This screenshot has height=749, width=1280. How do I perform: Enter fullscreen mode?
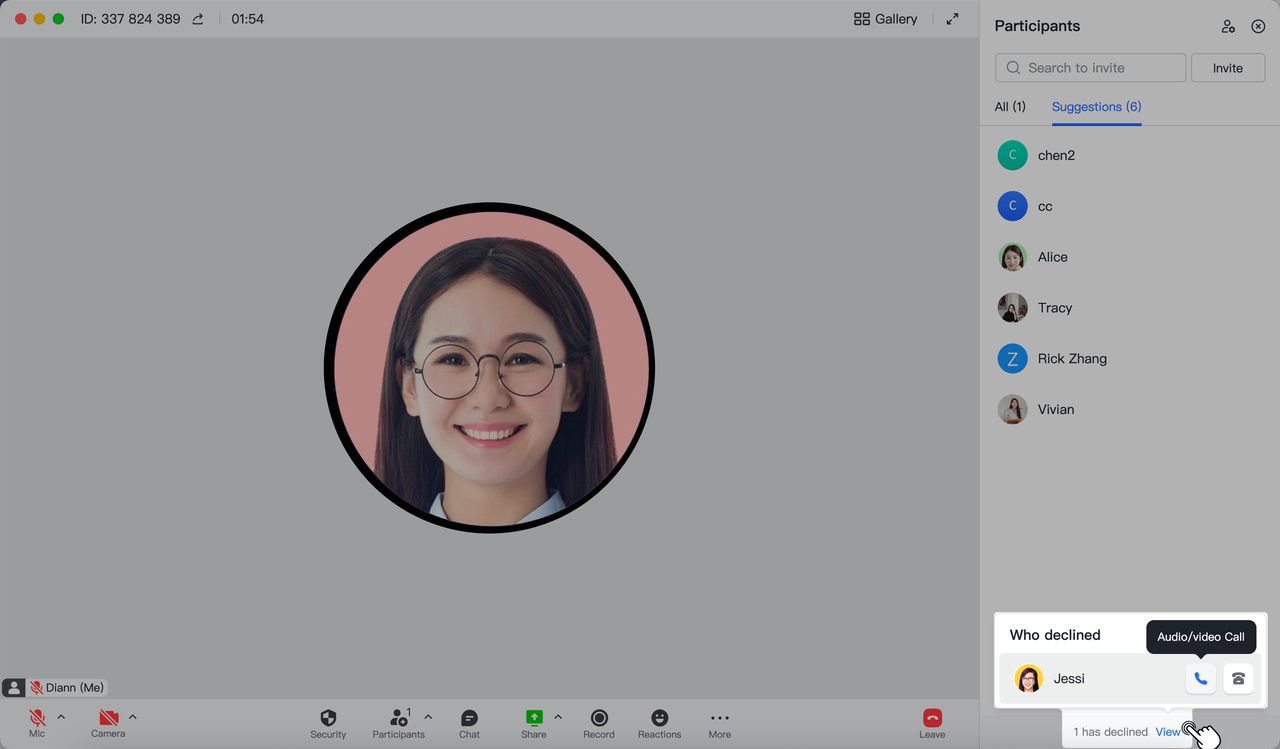[x=951, y=18]
